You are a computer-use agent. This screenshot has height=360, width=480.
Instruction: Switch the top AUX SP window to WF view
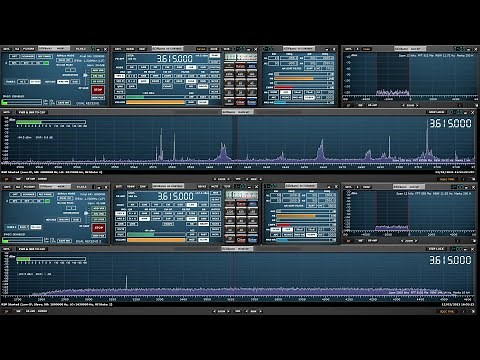pyautogui.click(x=360, y=105)
